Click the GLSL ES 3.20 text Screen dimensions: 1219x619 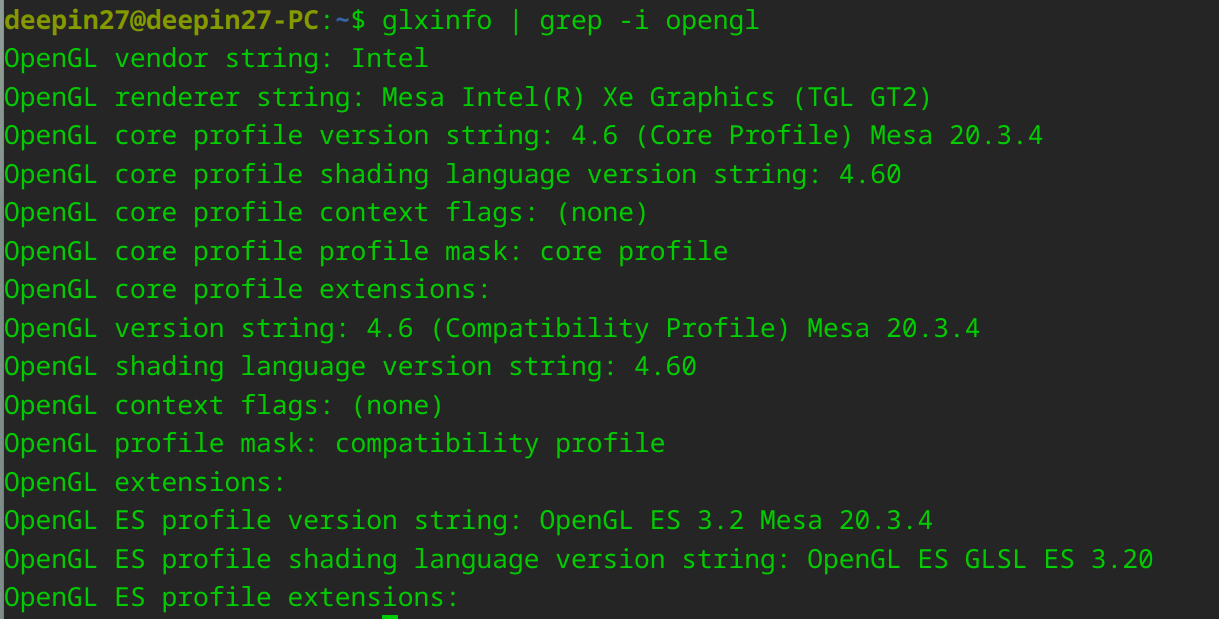1059,559
